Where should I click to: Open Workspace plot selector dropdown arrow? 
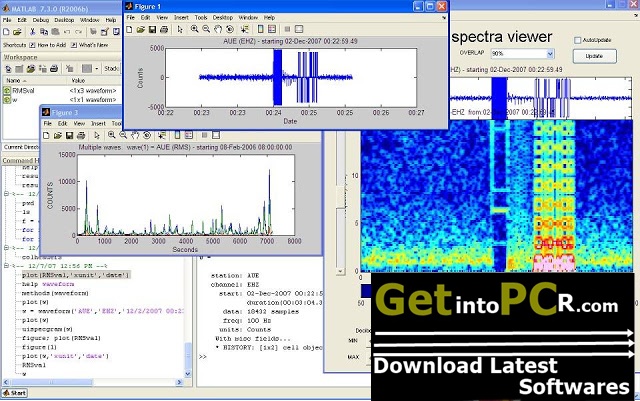coord(97,69)
